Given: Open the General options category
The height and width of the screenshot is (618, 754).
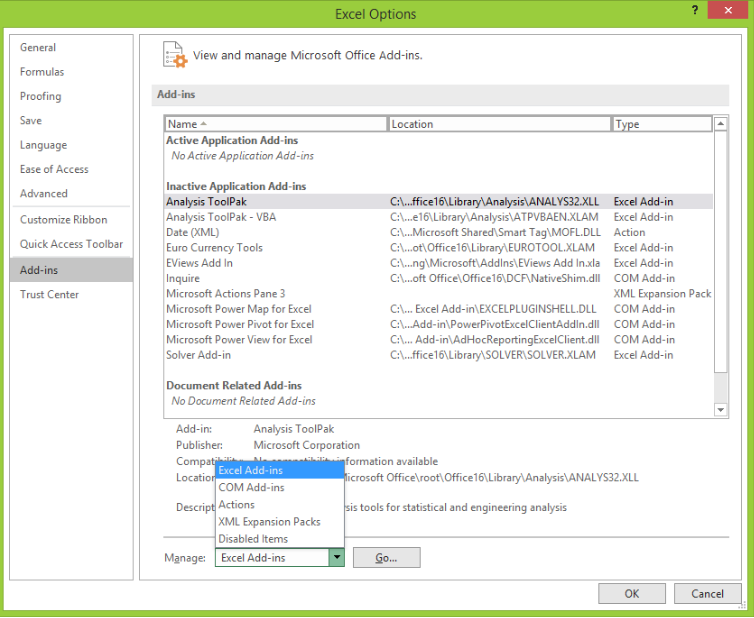Looking at the screenshot, I should [x=71, y=47].
